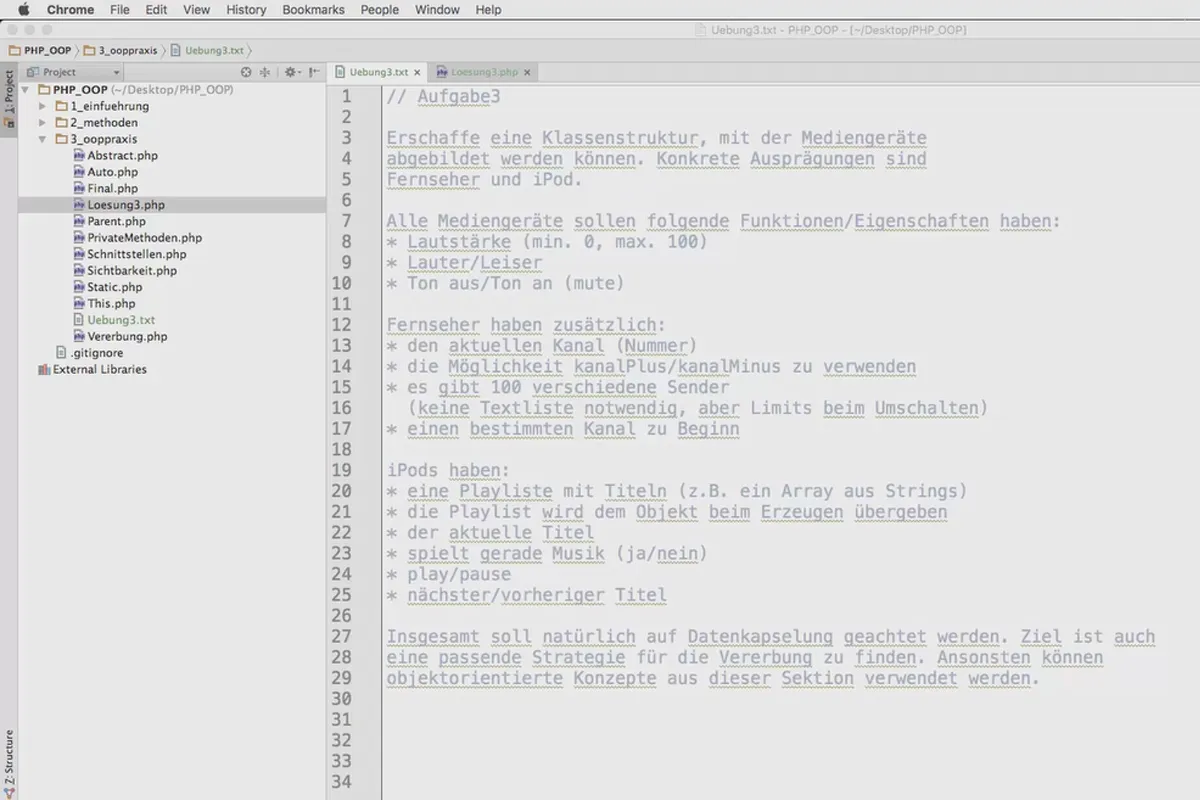
Task: Select This.php in the project tree
Action: pyautogui.click(x=111, y=303)
